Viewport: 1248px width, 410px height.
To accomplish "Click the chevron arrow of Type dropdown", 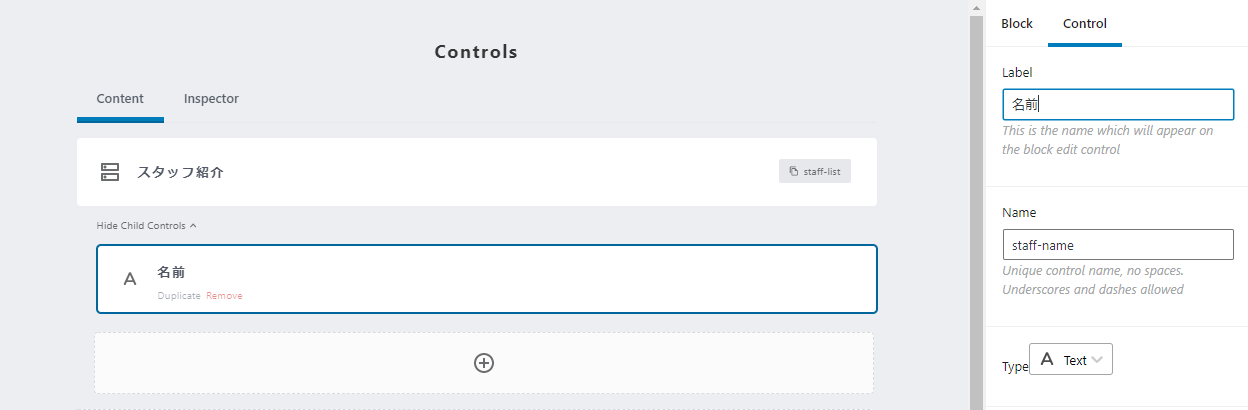I will pos(1098,360).
